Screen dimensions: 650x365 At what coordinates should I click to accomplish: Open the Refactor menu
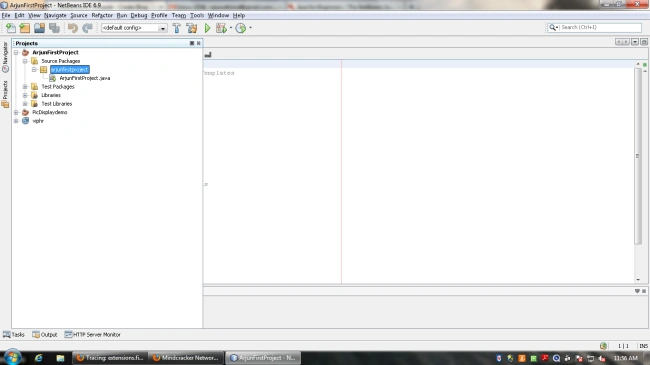[x=102, y=15]
